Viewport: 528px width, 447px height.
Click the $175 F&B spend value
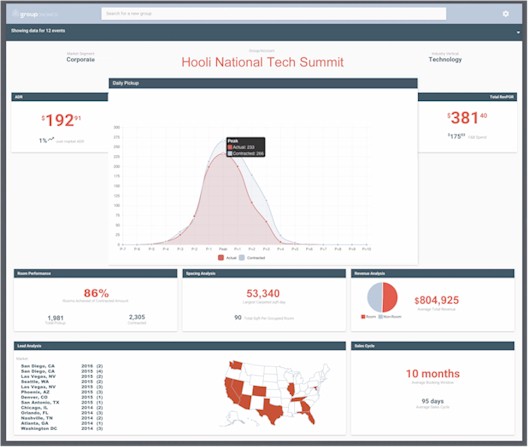456,136
